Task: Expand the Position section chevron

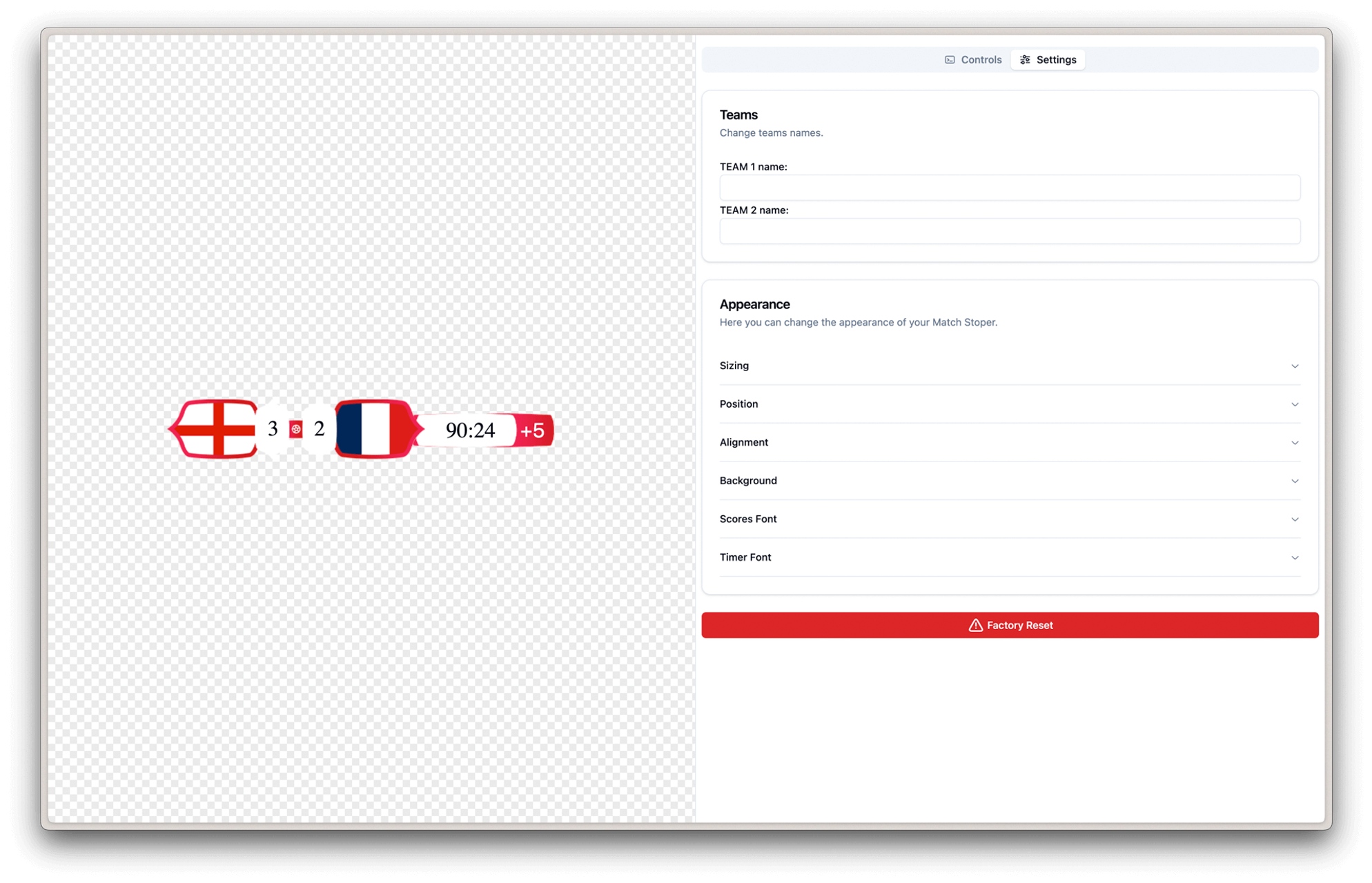Action: pos(1295,404)
